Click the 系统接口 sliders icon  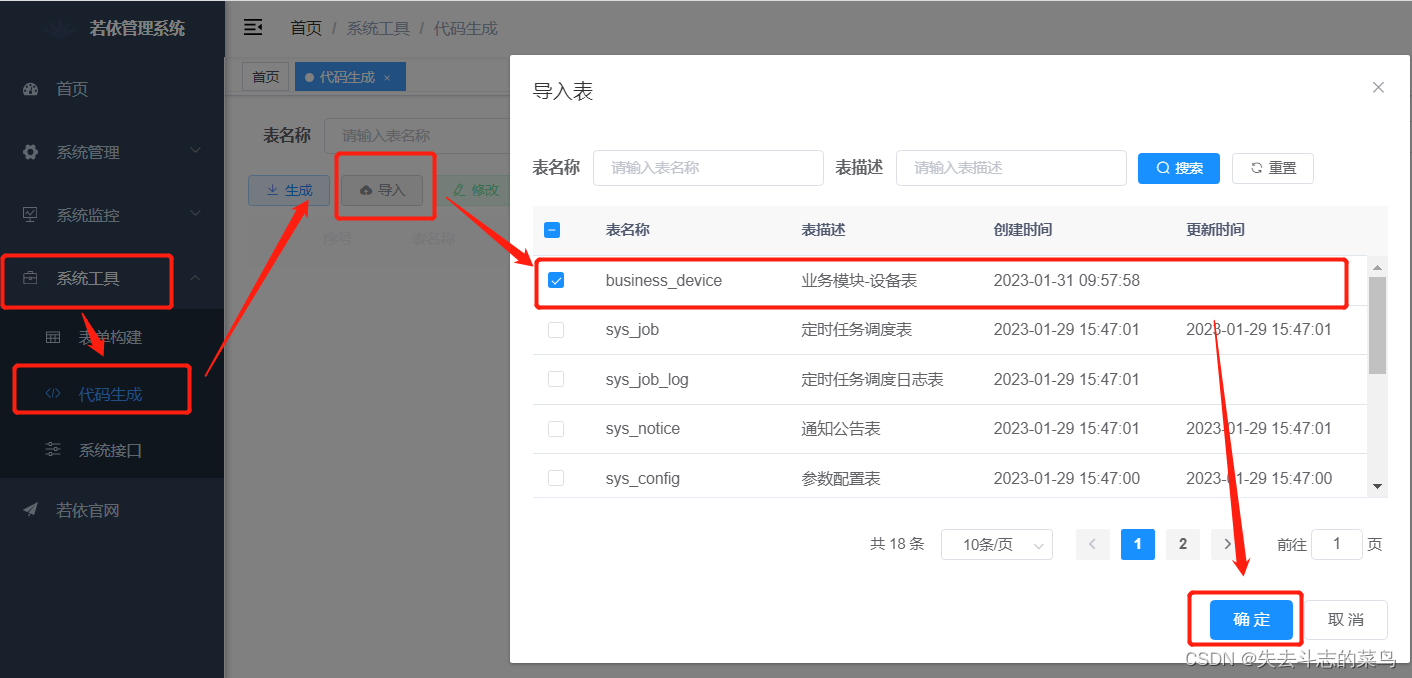53,450
